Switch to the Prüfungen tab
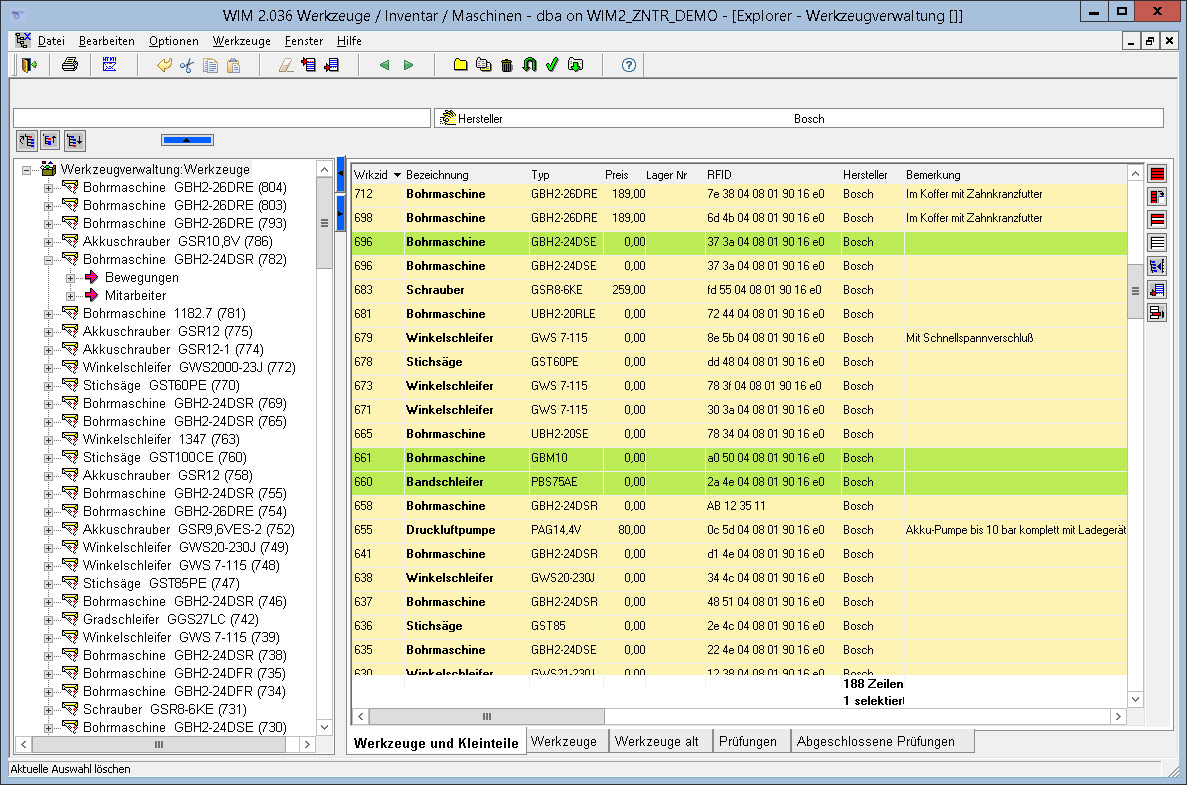This screenshot has width=1187, height=785. [748, 742]
